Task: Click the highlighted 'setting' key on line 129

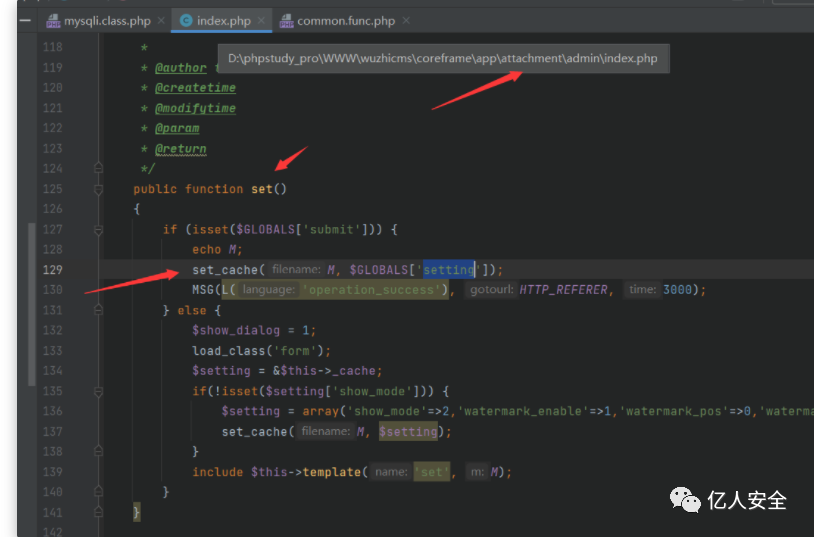Action: click(449, 270)
